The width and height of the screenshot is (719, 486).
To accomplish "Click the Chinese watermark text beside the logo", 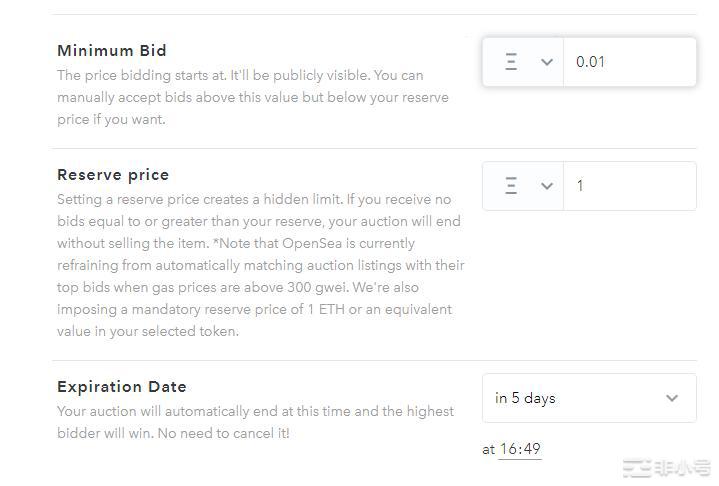I will [x=681, y=469].
